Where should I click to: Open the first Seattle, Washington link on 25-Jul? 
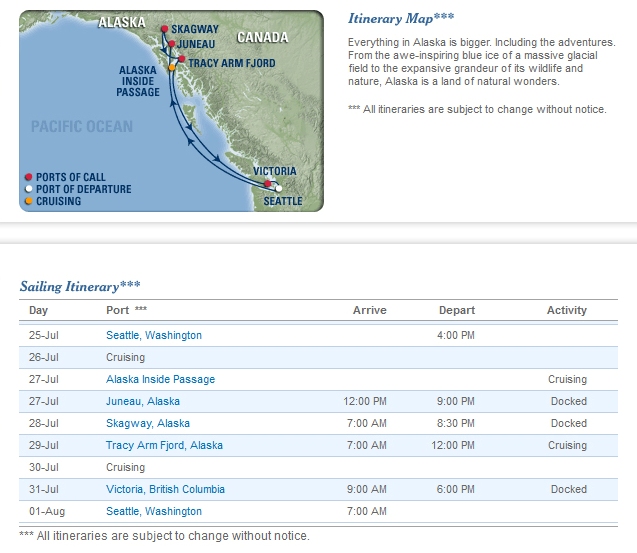point(154,335)
